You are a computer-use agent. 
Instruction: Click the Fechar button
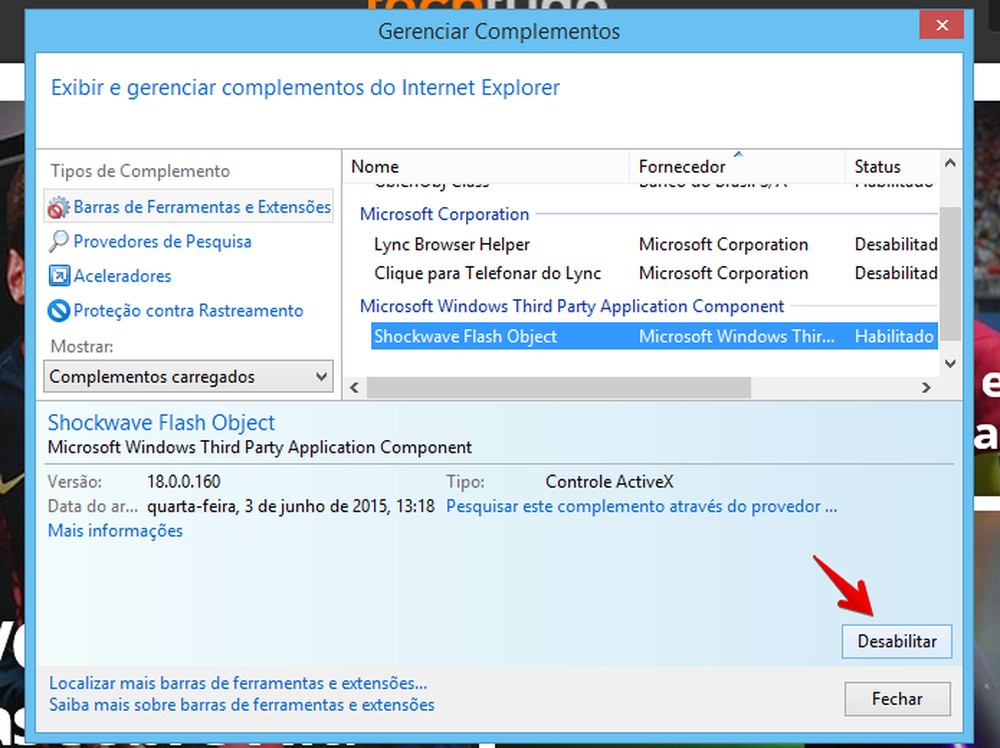click(897, 699)
